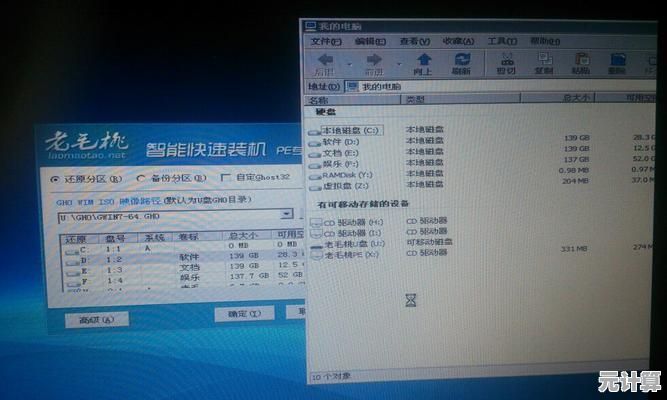Click the 1:1 disk number cell
The height and width of the screenshot is (400, 667).
coord(114,249)
